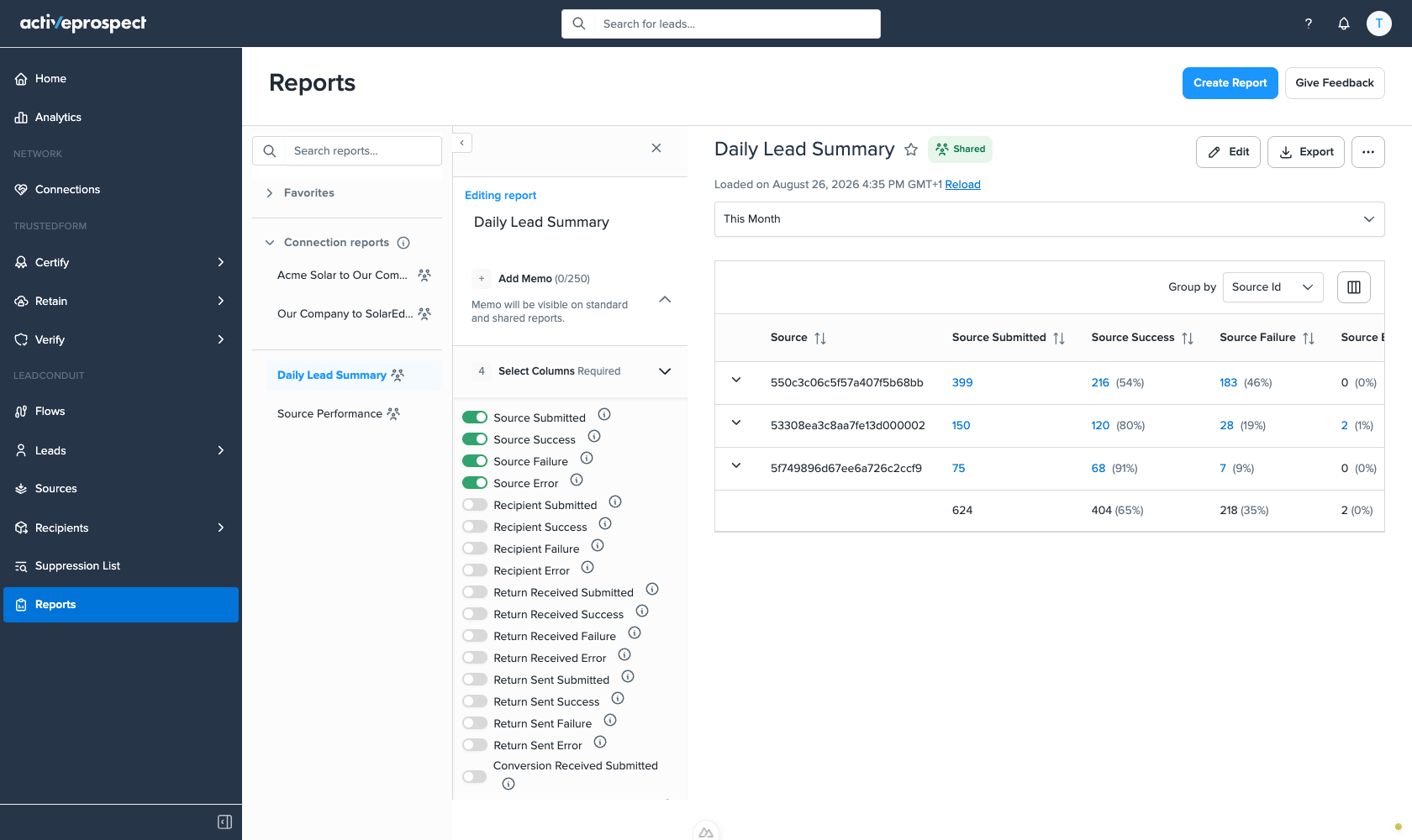Screen dimensions: 1412x840
Task: Show info for Recipient Failure column
Action: 598,545
